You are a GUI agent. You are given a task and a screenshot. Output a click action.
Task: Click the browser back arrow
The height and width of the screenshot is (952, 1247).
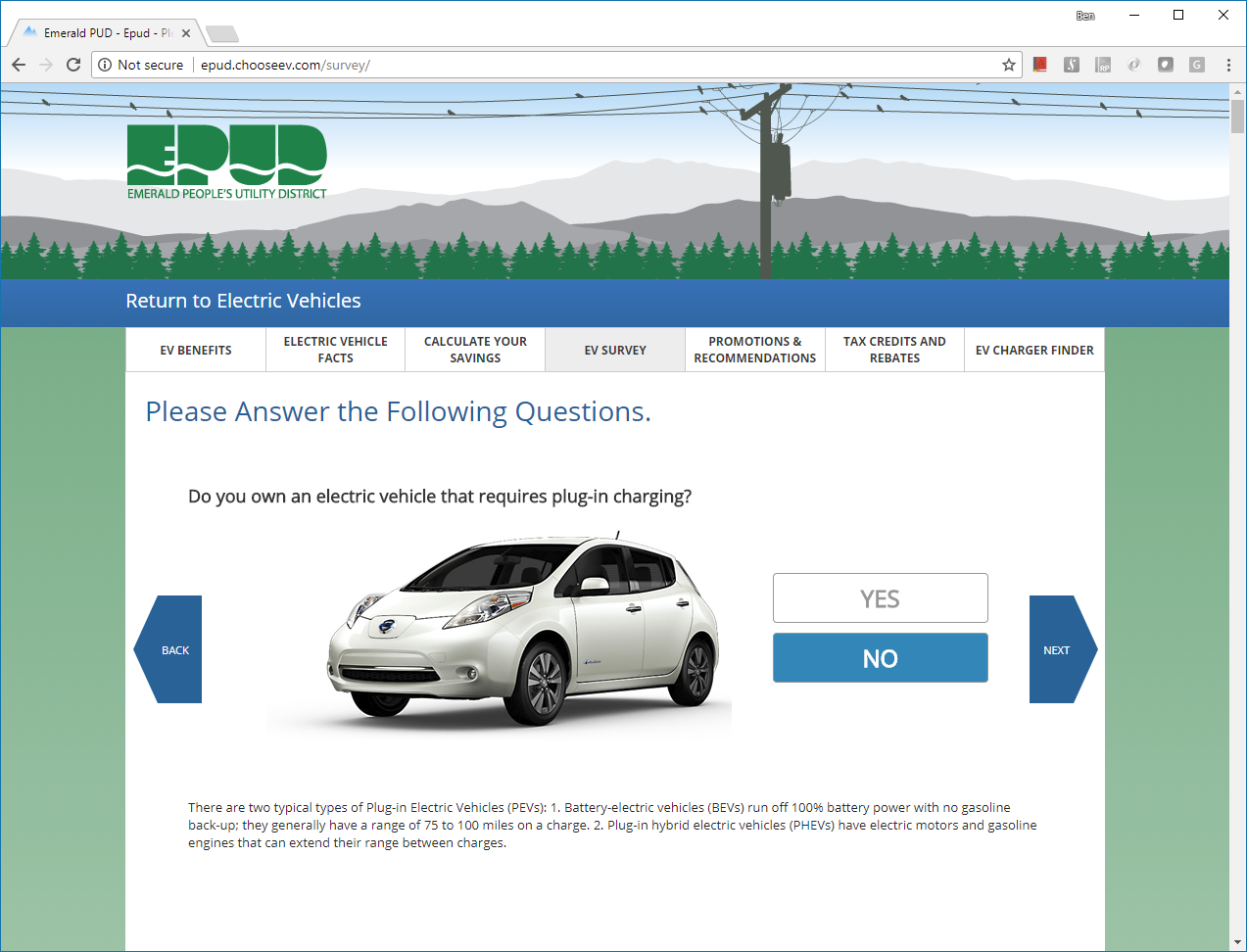(x=19, y=65)
